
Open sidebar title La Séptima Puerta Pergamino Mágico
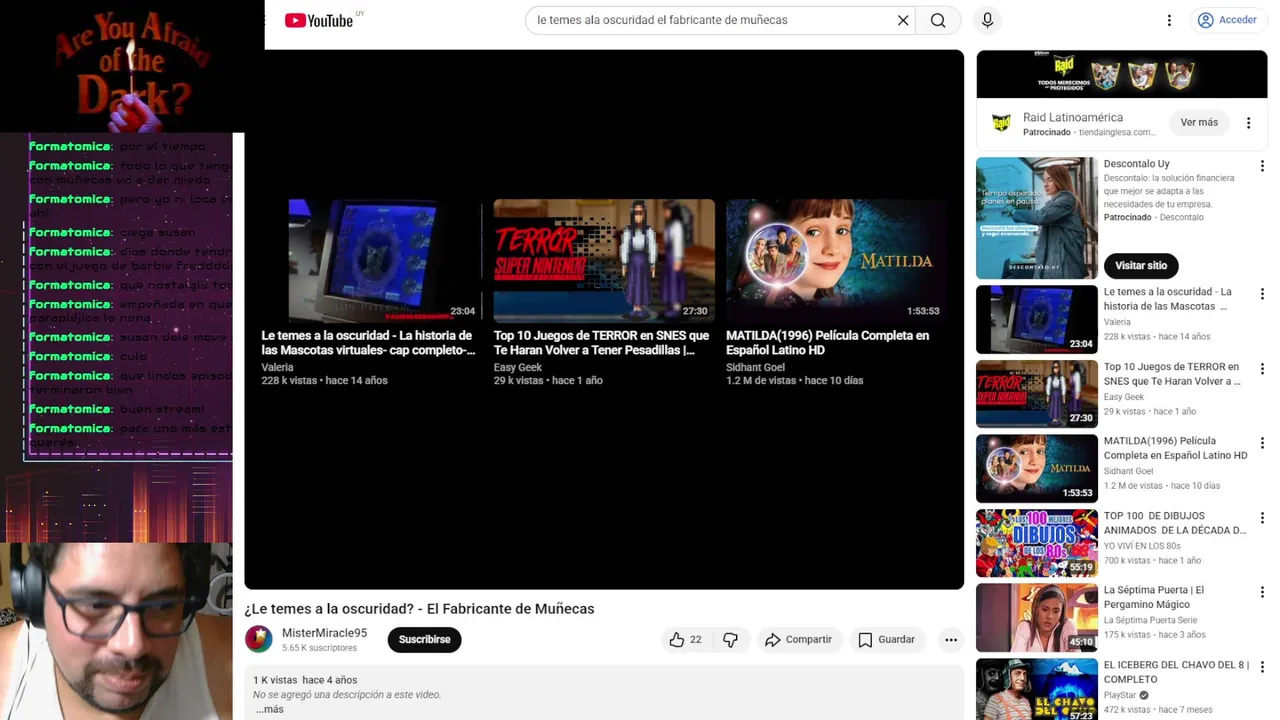(1154, 597)
